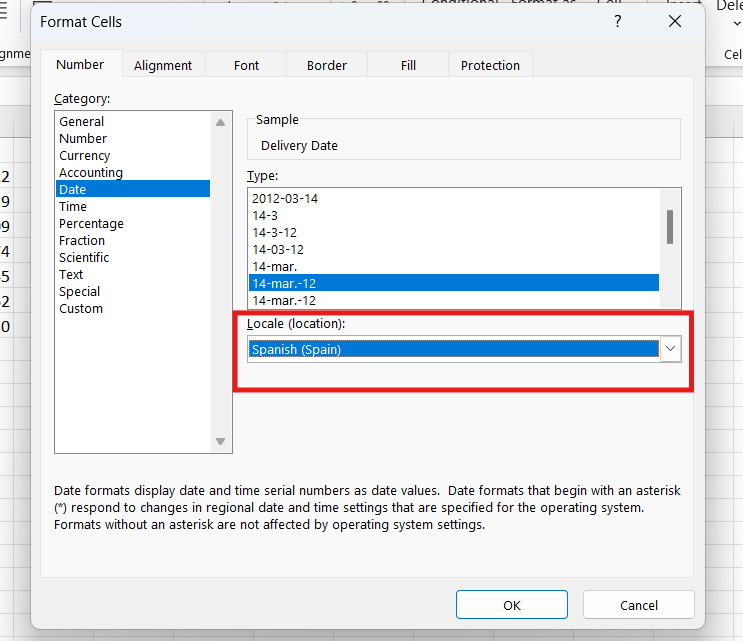
Task: Choose Currency in the Category list
Action: tap(85, 156)
